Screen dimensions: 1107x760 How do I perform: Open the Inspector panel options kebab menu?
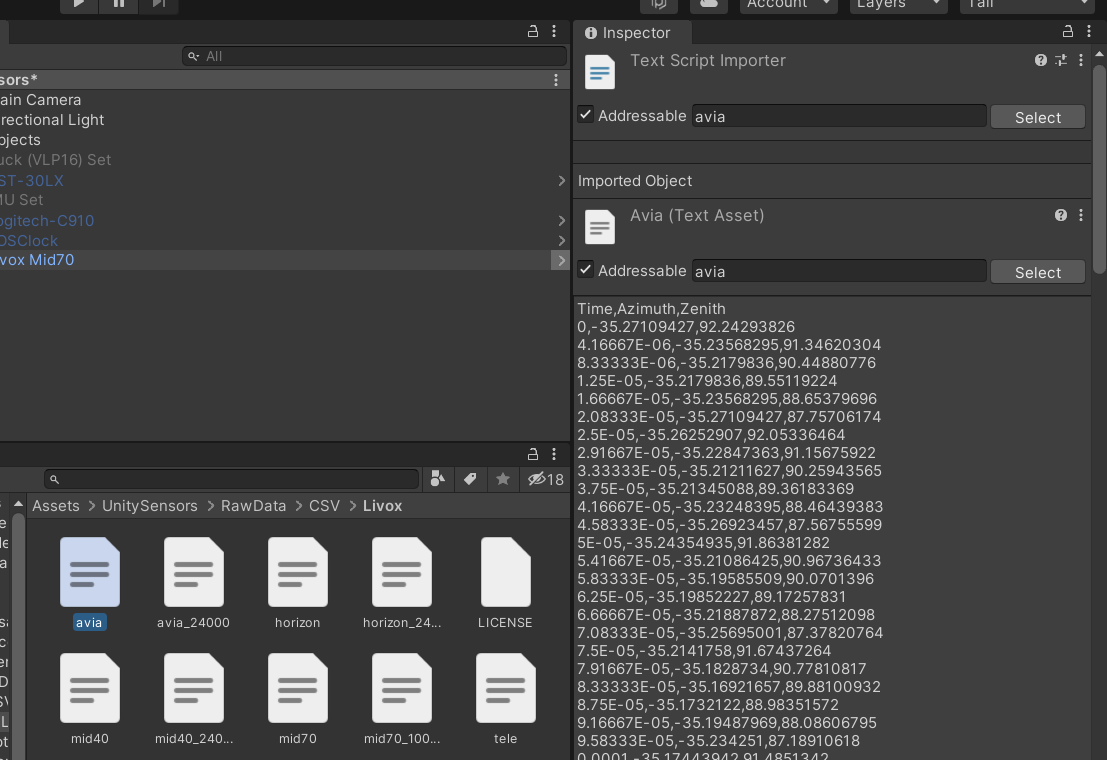coord(1089,31)
